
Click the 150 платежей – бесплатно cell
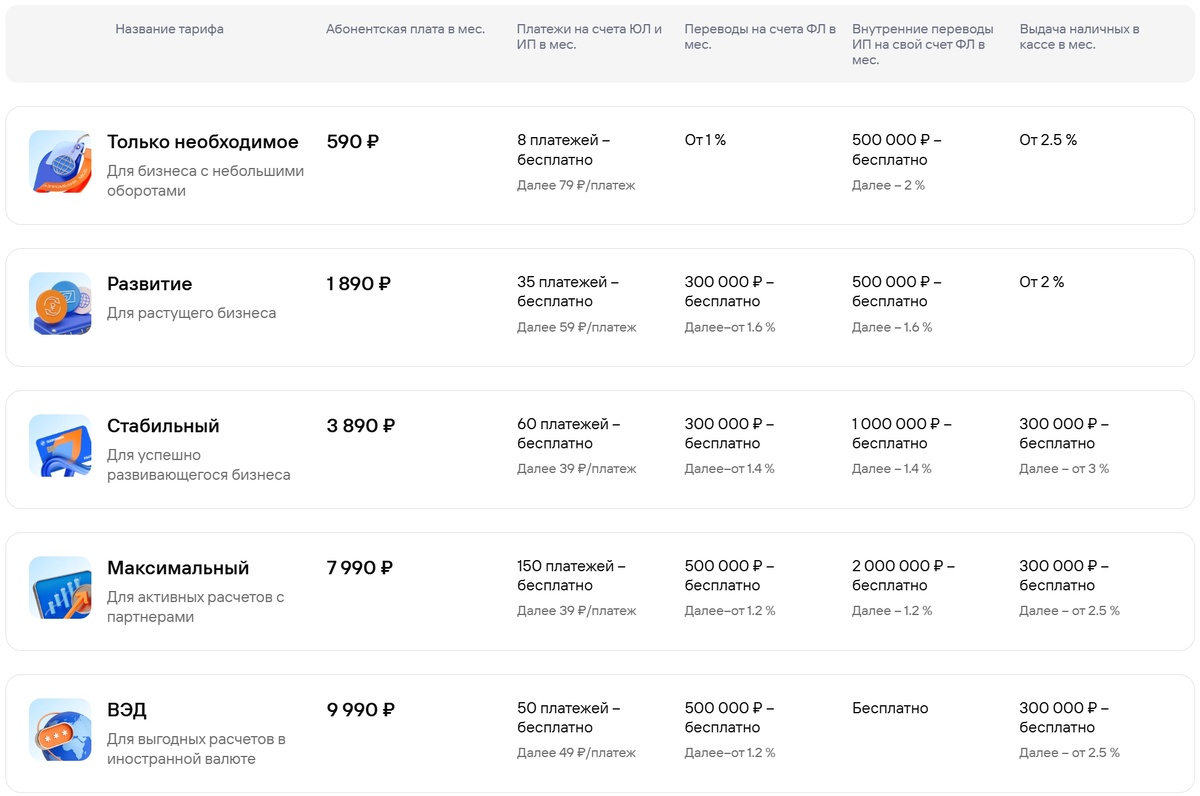click(570, 576)
